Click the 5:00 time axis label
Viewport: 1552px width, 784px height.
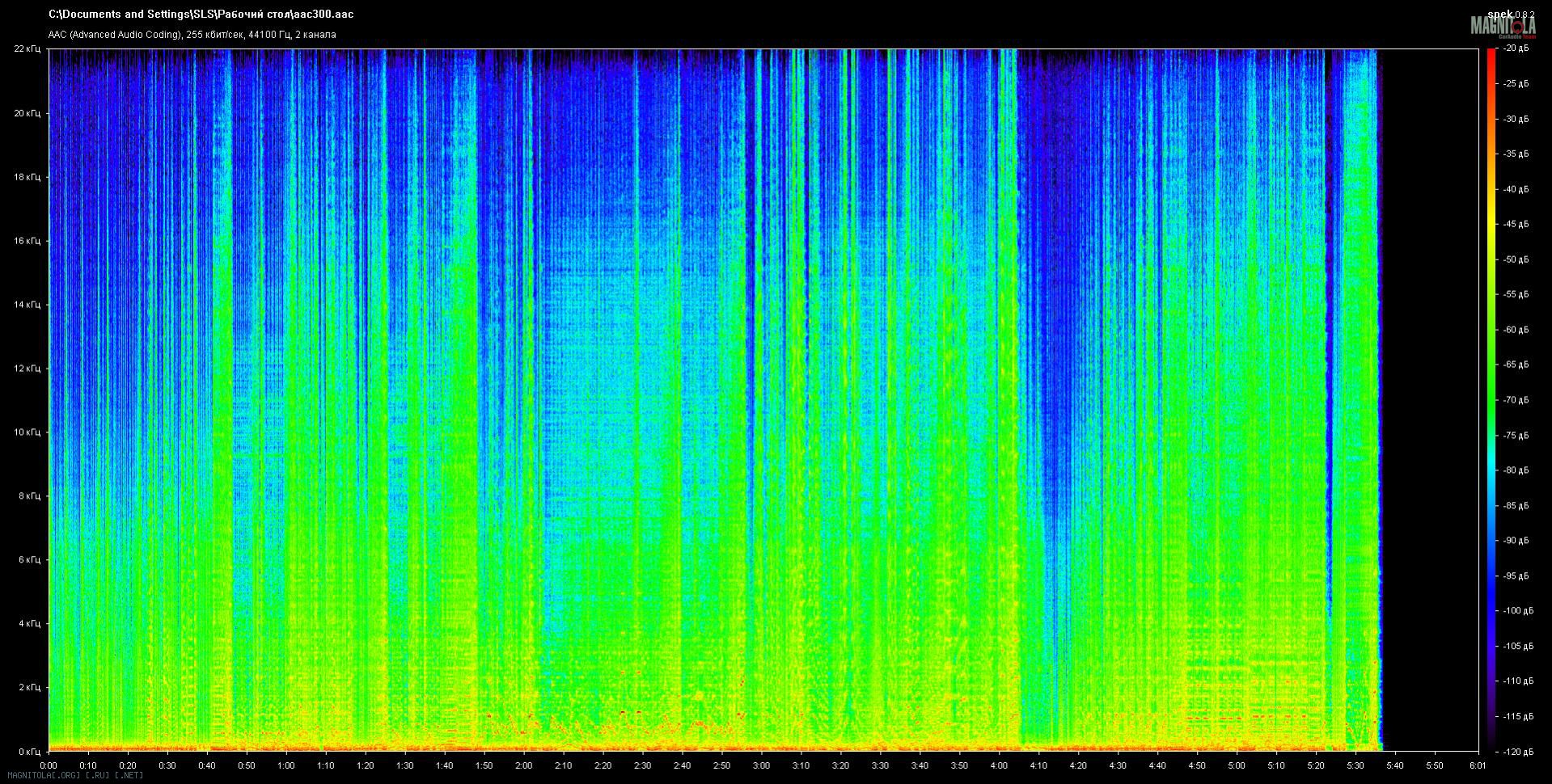1237,765
